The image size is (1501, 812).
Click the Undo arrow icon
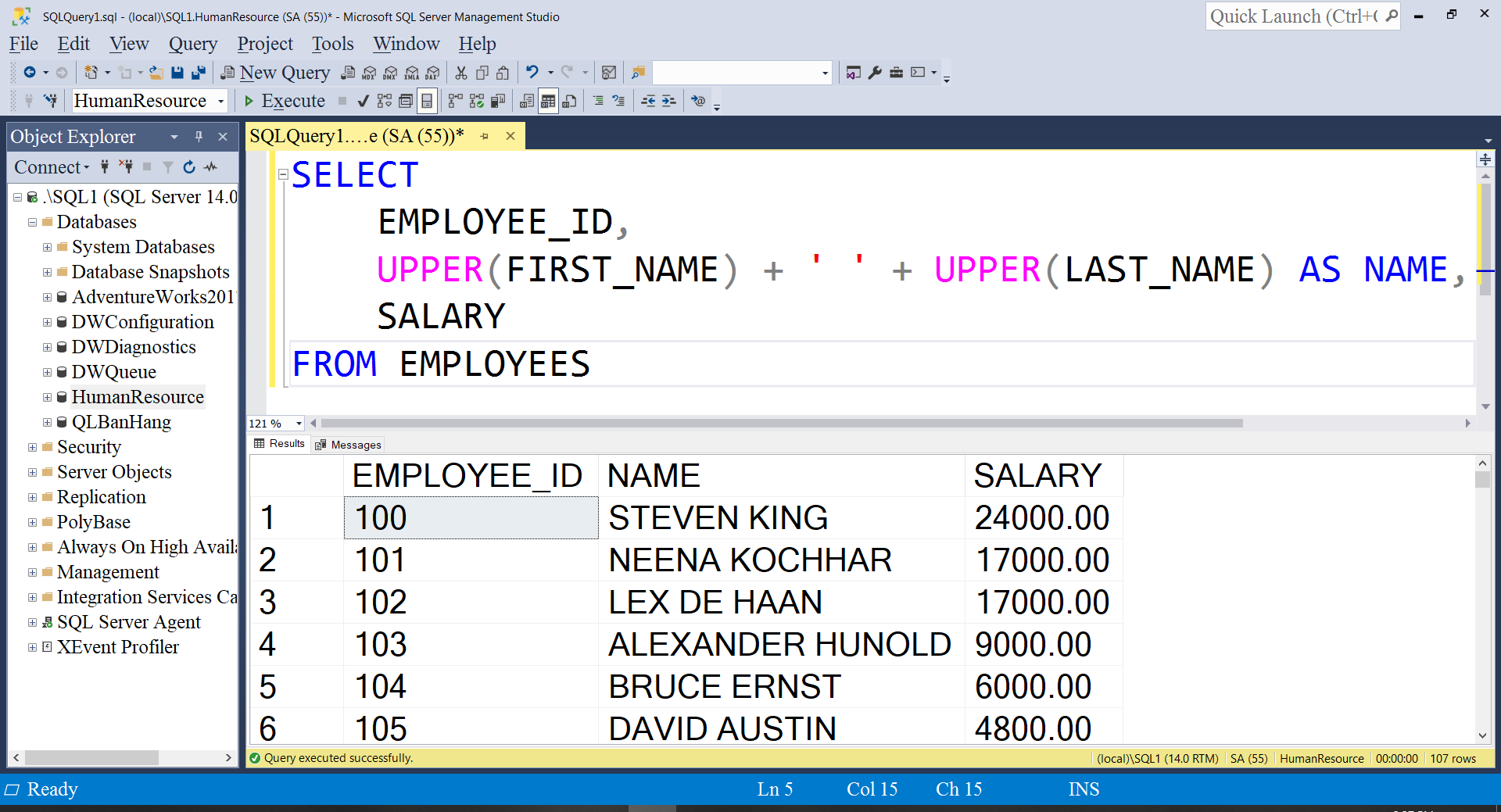(532, 73)
